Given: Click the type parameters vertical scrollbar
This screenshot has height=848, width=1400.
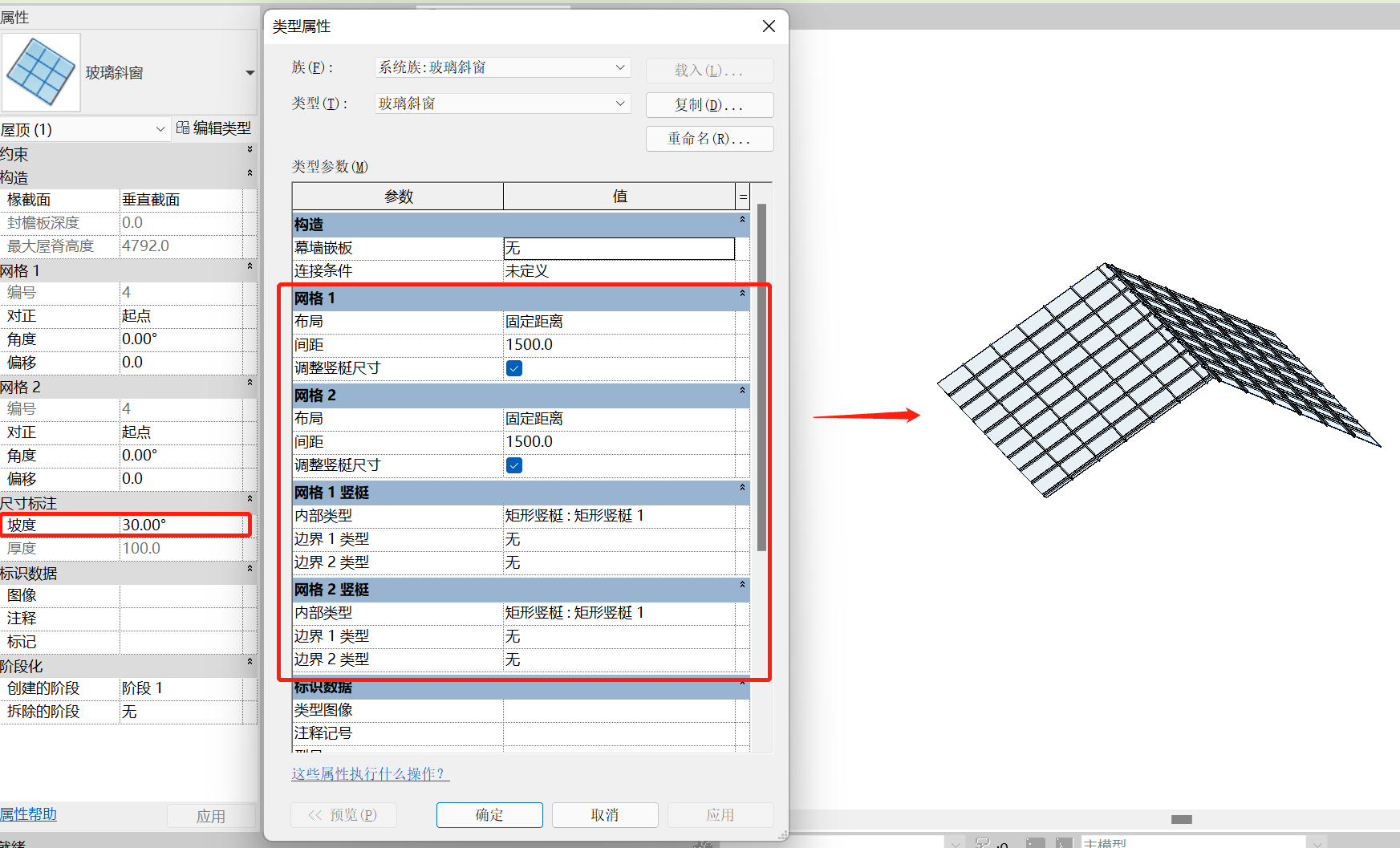Looking at the screenshot, I should click(761, 377).
